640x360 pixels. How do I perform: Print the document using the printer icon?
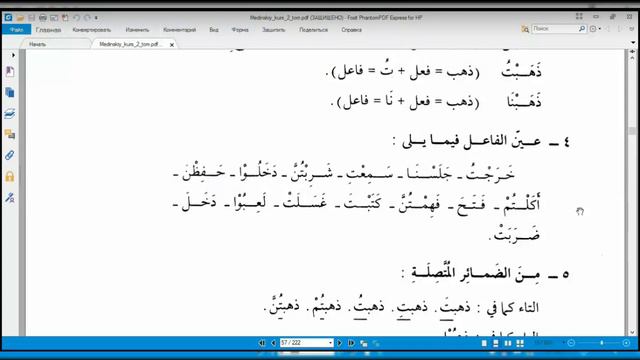tap(42, 18)
